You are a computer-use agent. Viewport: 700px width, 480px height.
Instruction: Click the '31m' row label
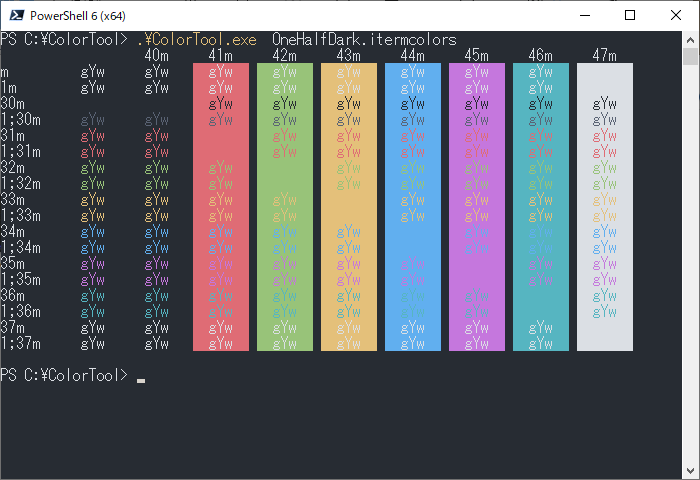(x=12, y=136)
